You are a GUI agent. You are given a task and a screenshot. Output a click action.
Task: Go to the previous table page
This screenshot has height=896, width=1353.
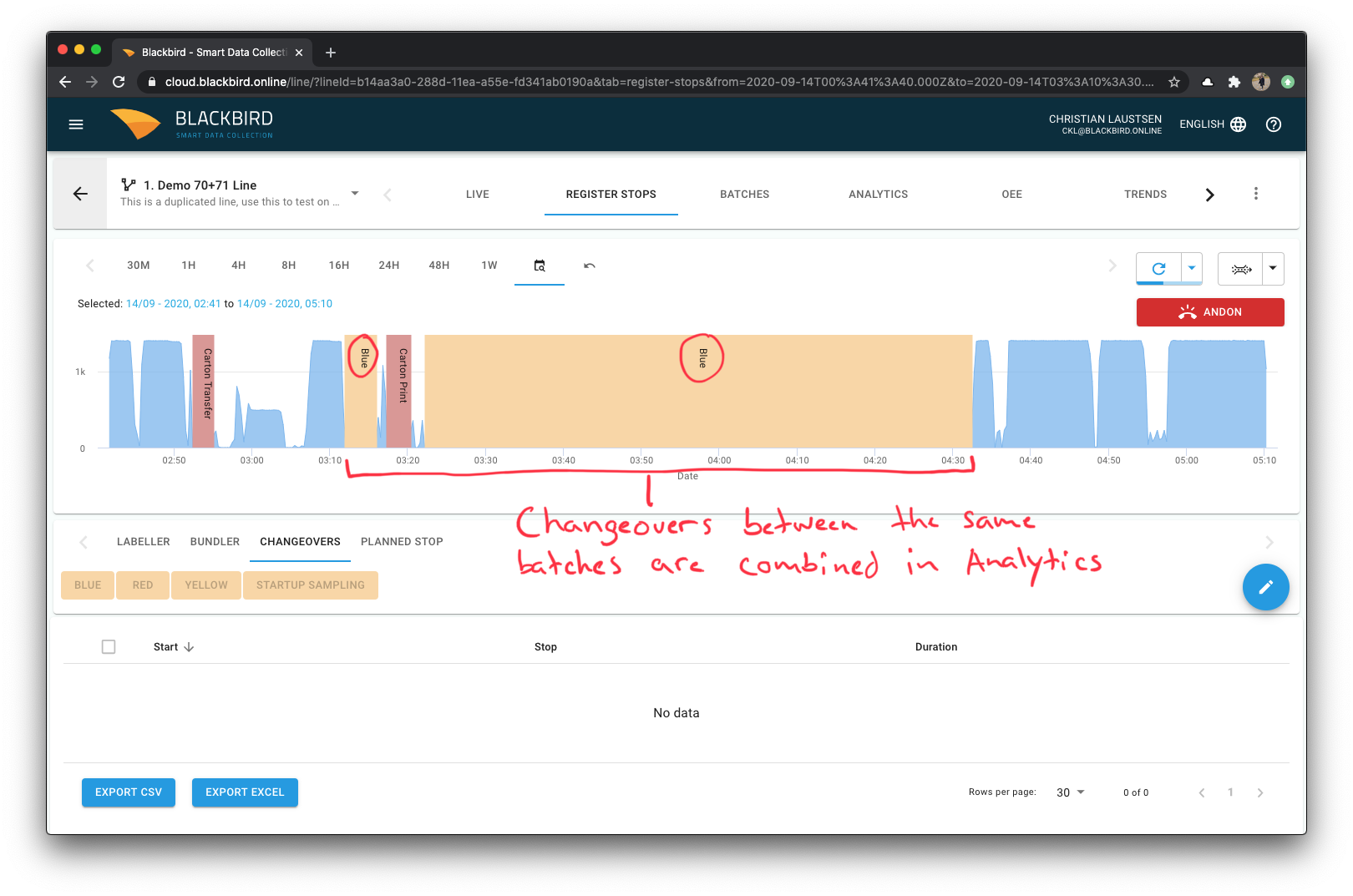(x=1202, y=792)
